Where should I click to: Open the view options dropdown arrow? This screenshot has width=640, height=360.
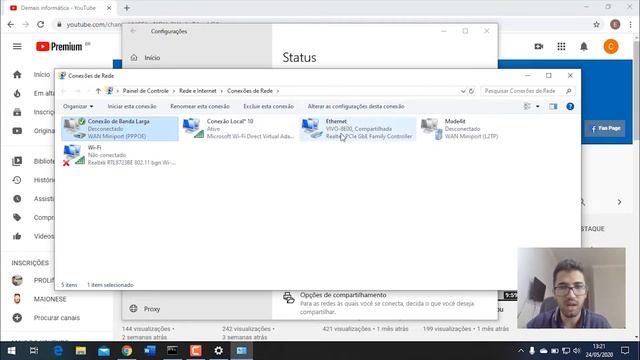click(x=538, y=107)
